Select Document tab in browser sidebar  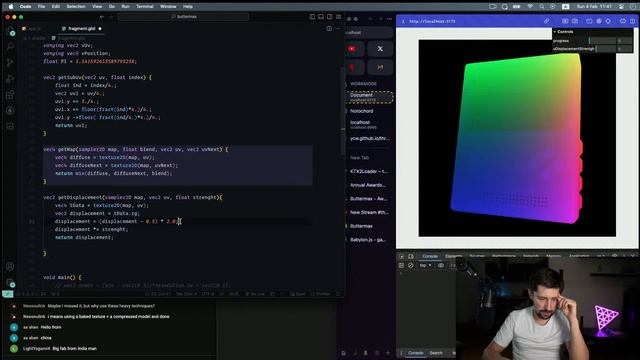[x=369, y=97]
